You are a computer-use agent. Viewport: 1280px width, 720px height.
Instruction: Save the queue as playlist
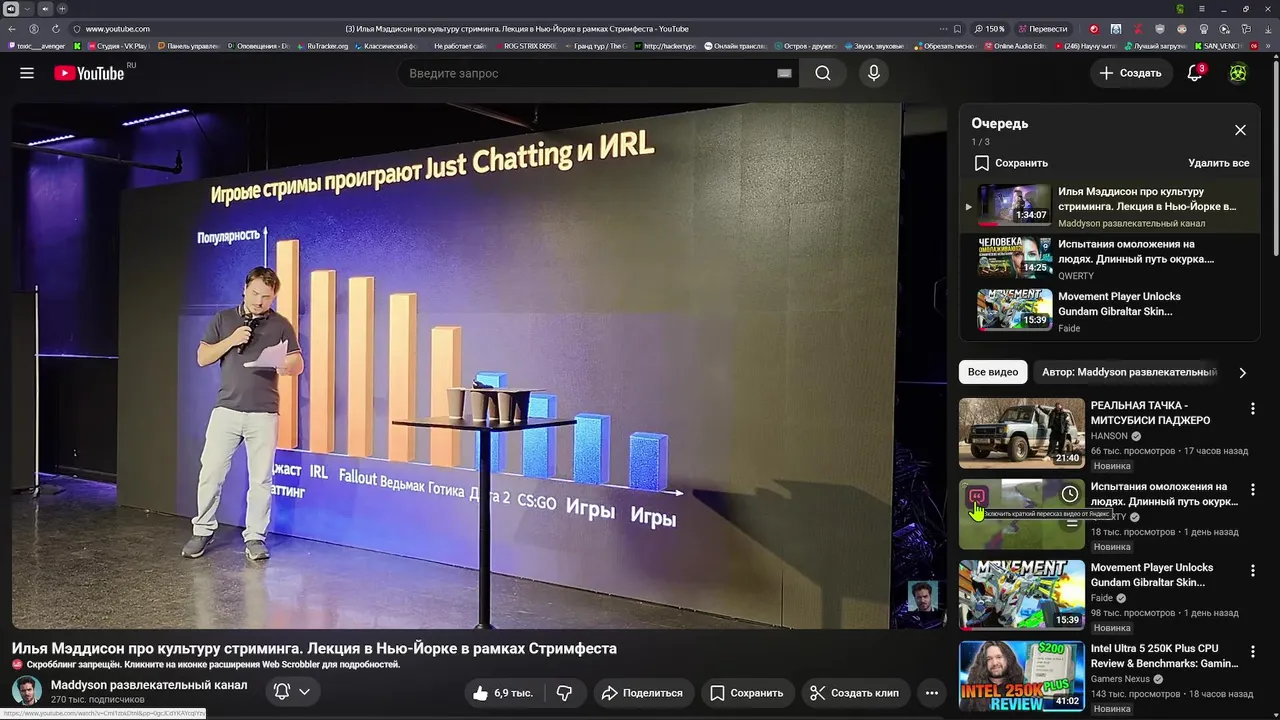coord(1011,163)
